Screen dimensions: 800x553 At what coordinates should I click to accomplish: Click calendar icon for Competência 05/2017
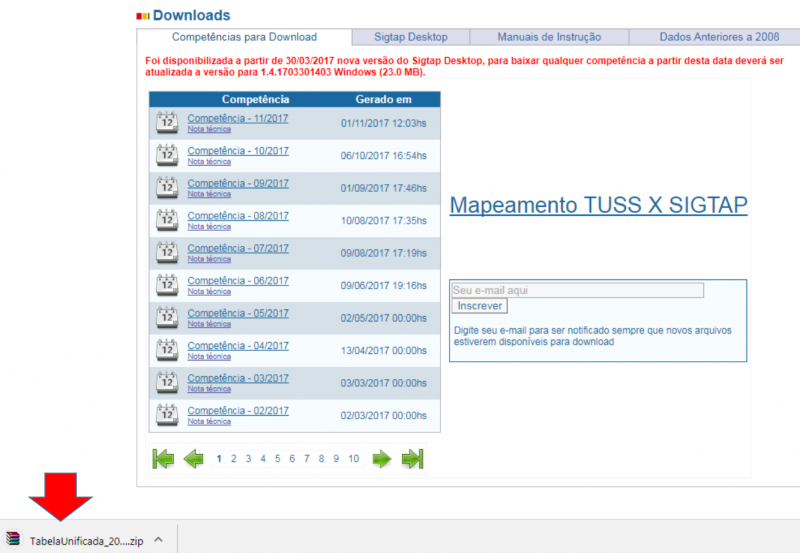(x=167, y=318)
